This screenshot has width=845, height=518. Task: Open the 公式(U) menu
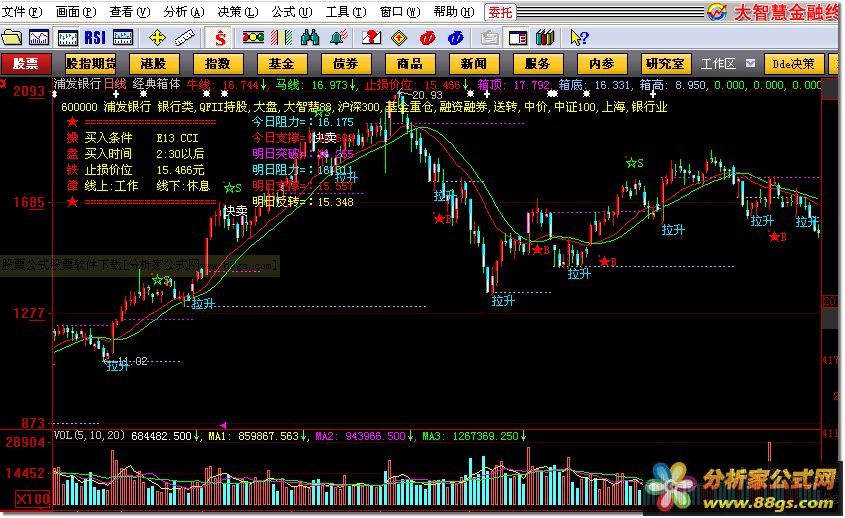tap(292, 11)
